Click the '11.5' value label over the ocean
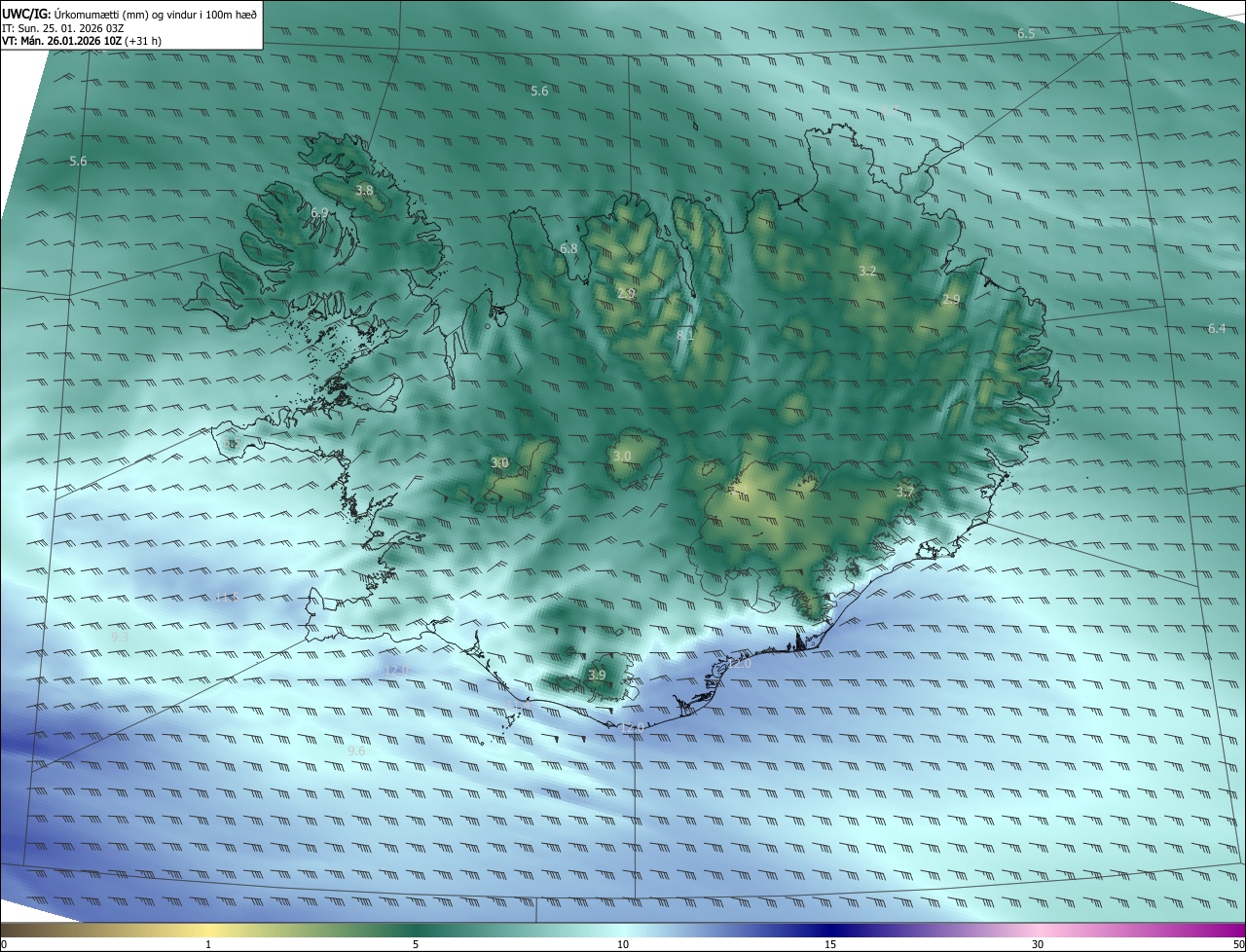The image size is (1246, 952). pos(226,598)
